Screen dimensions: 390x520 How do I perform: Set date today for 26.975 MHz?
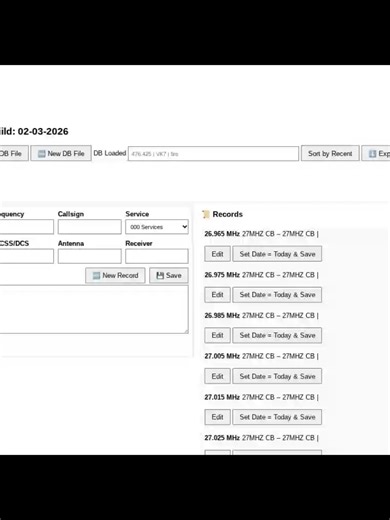pos(277,295)
